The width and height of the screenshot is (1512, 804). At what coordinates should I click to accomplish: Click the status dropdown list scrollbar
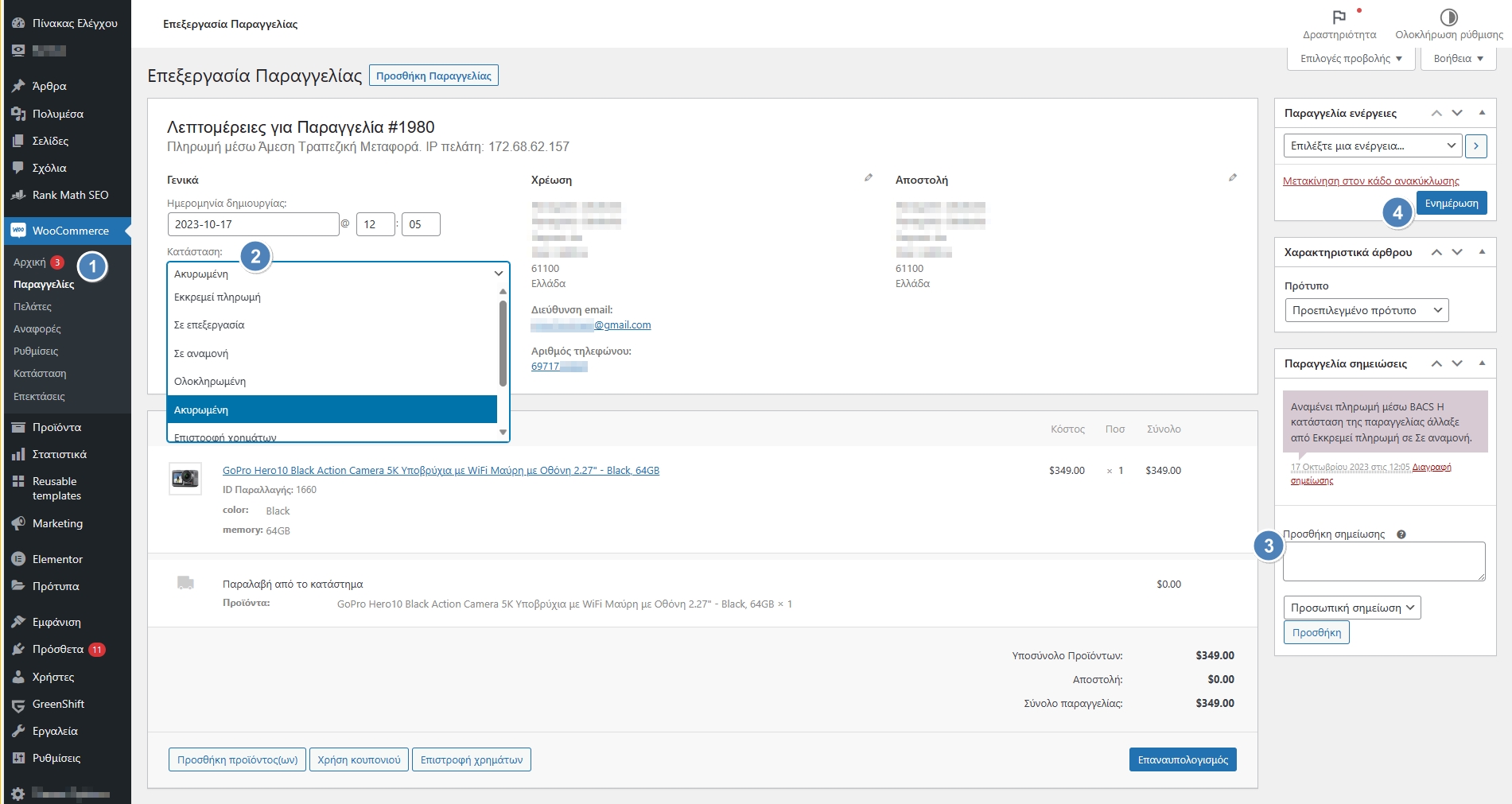click(x=503, y=344)
